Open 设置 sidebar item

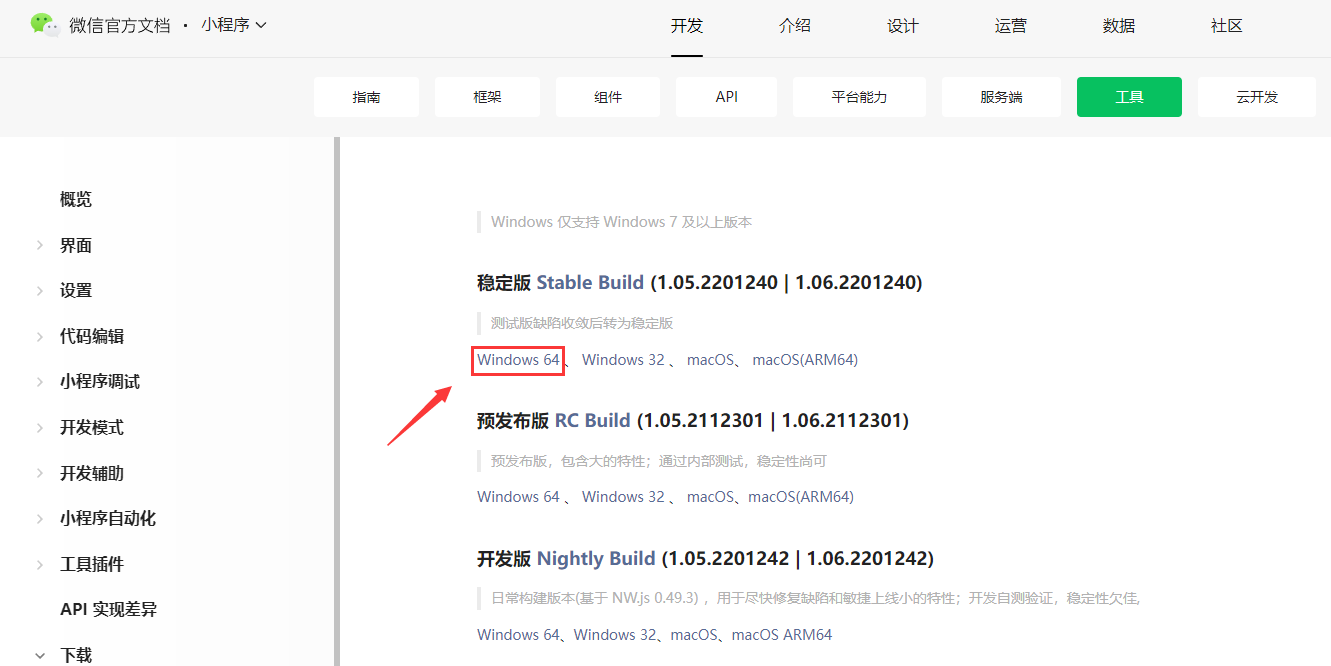[x=76, y=291]
